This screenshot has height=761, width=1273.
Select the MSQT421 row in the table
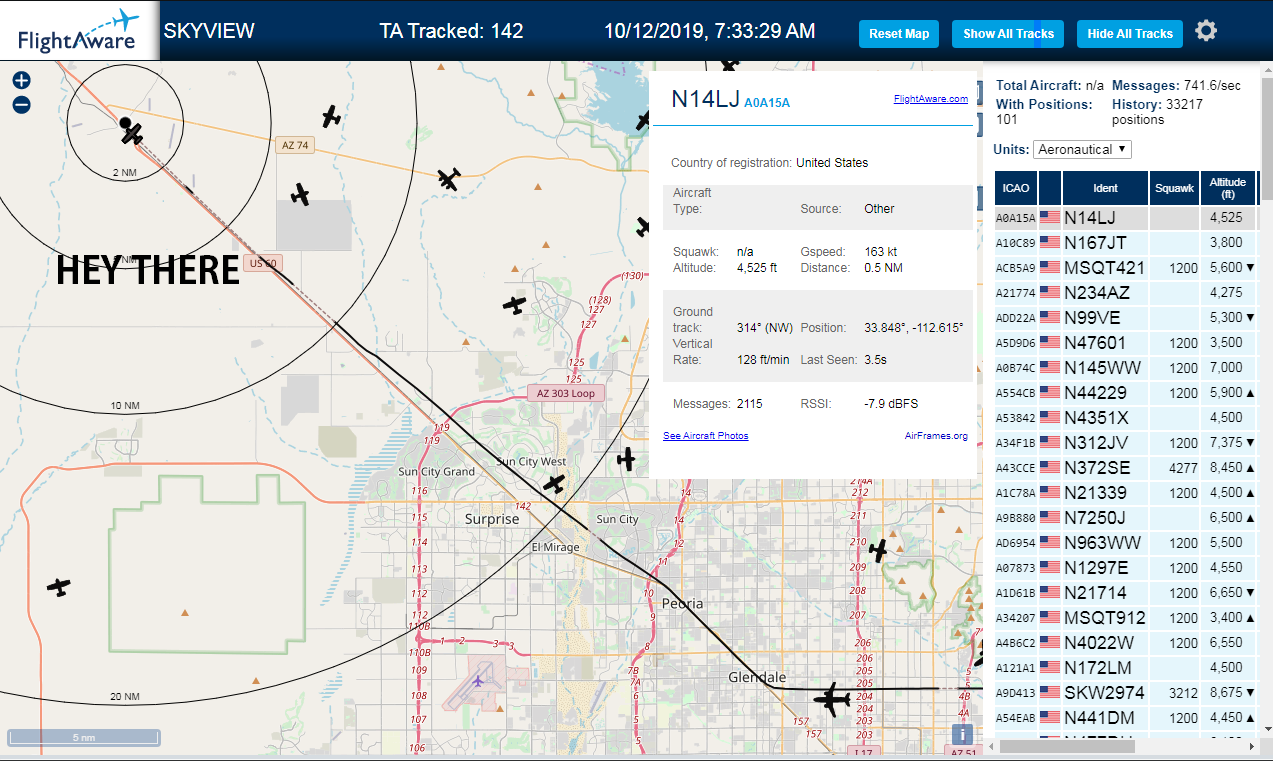pos(1125,267)
